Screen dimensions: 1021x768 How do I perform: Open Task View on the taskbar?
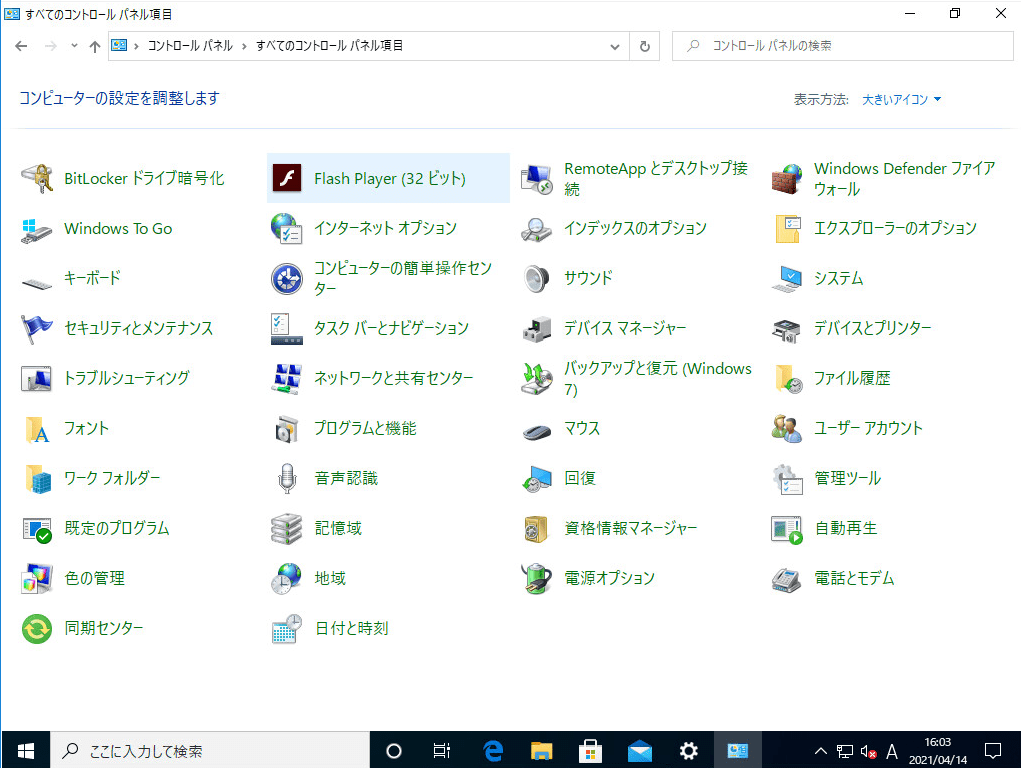(x=441, y=751)
